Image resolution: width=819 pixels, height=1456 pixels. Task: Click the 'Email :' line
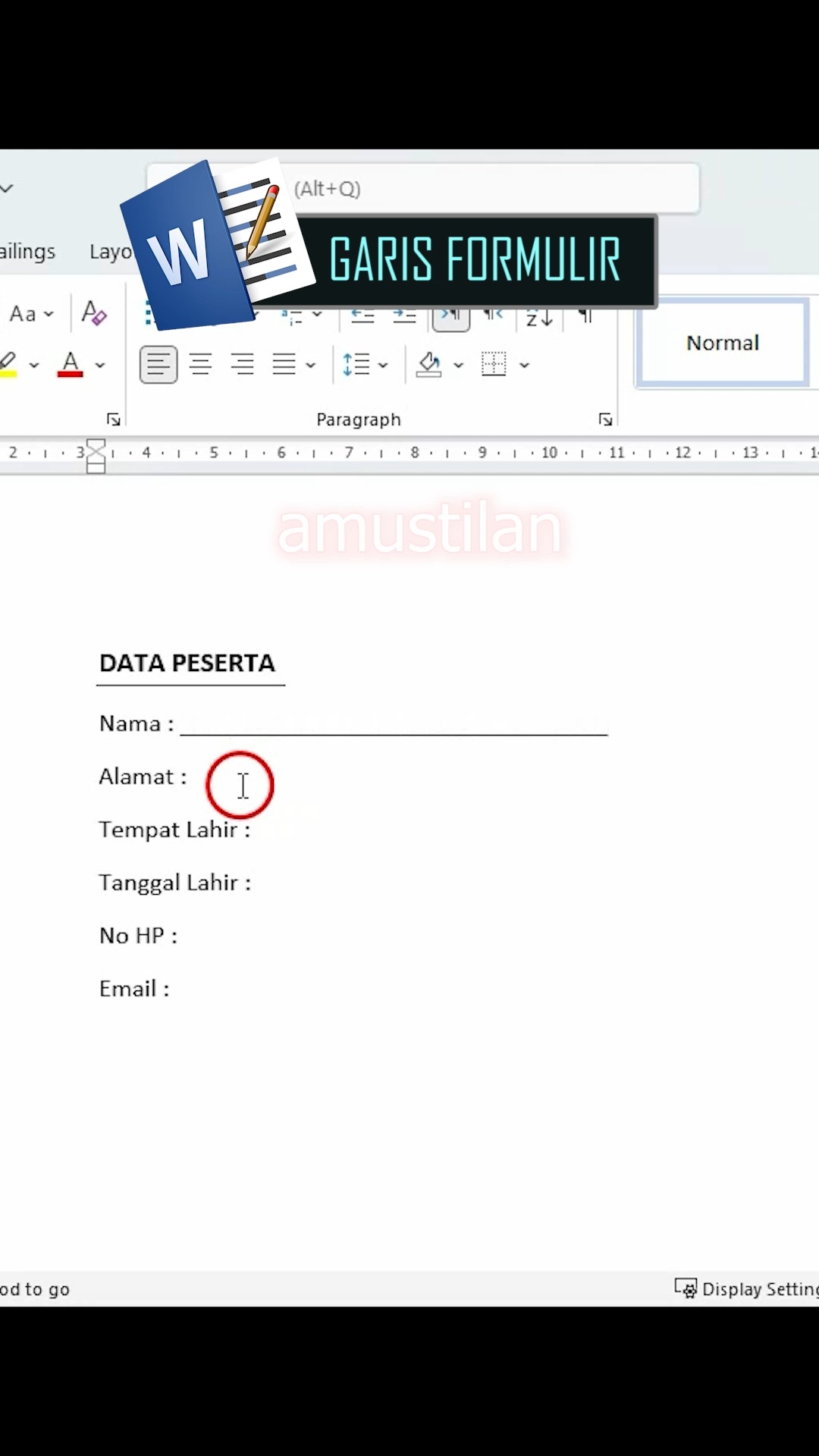coord(134,989)
